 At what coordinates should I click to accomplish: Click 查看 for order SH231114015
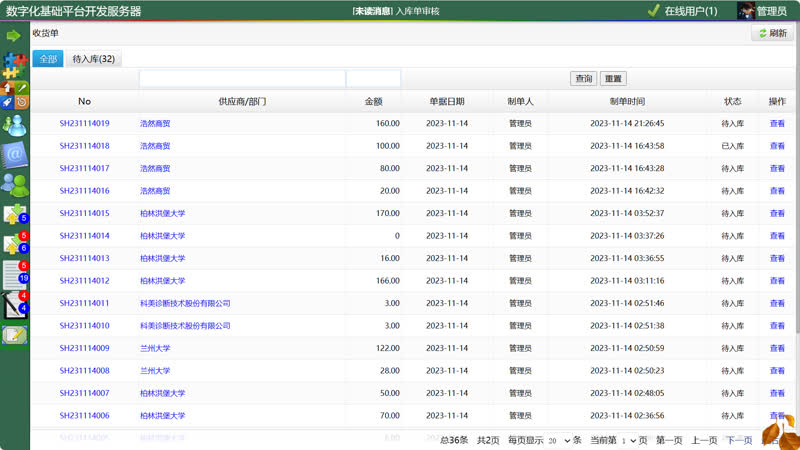(776, 213)
